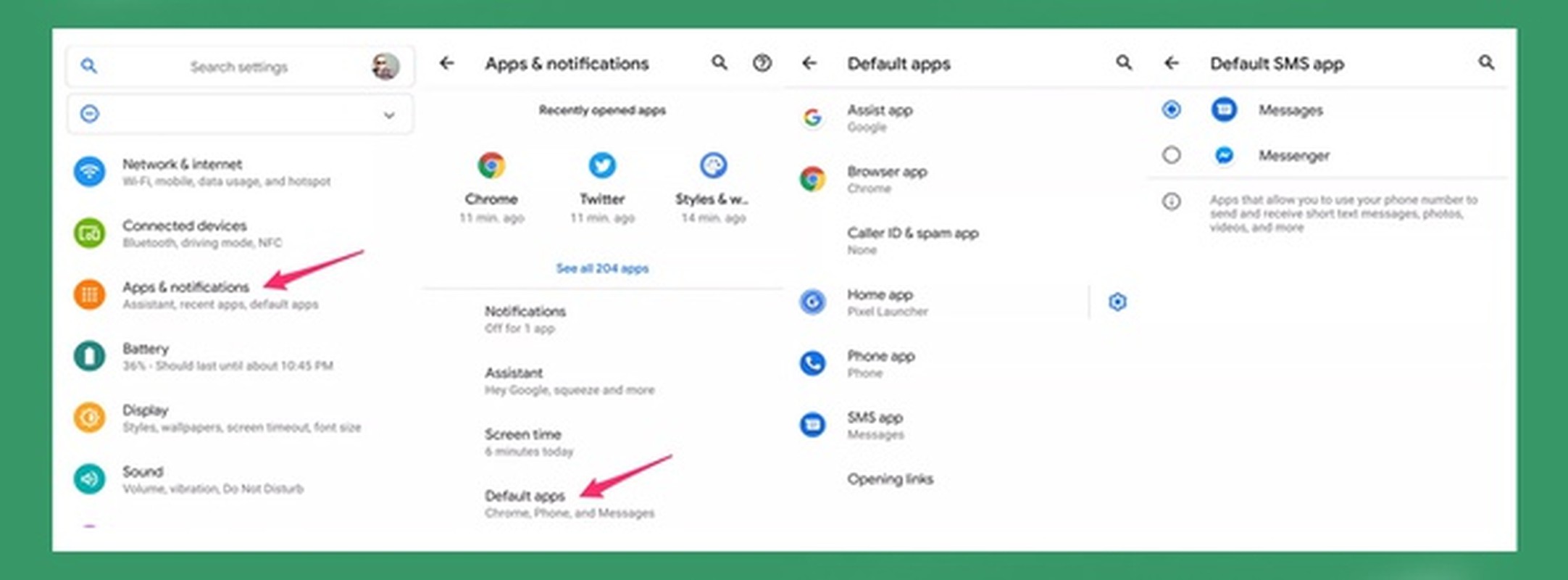Focus the Search settings input field
Image resolution: width=1568 pixels, height=580 pixels.
(239, 67)
